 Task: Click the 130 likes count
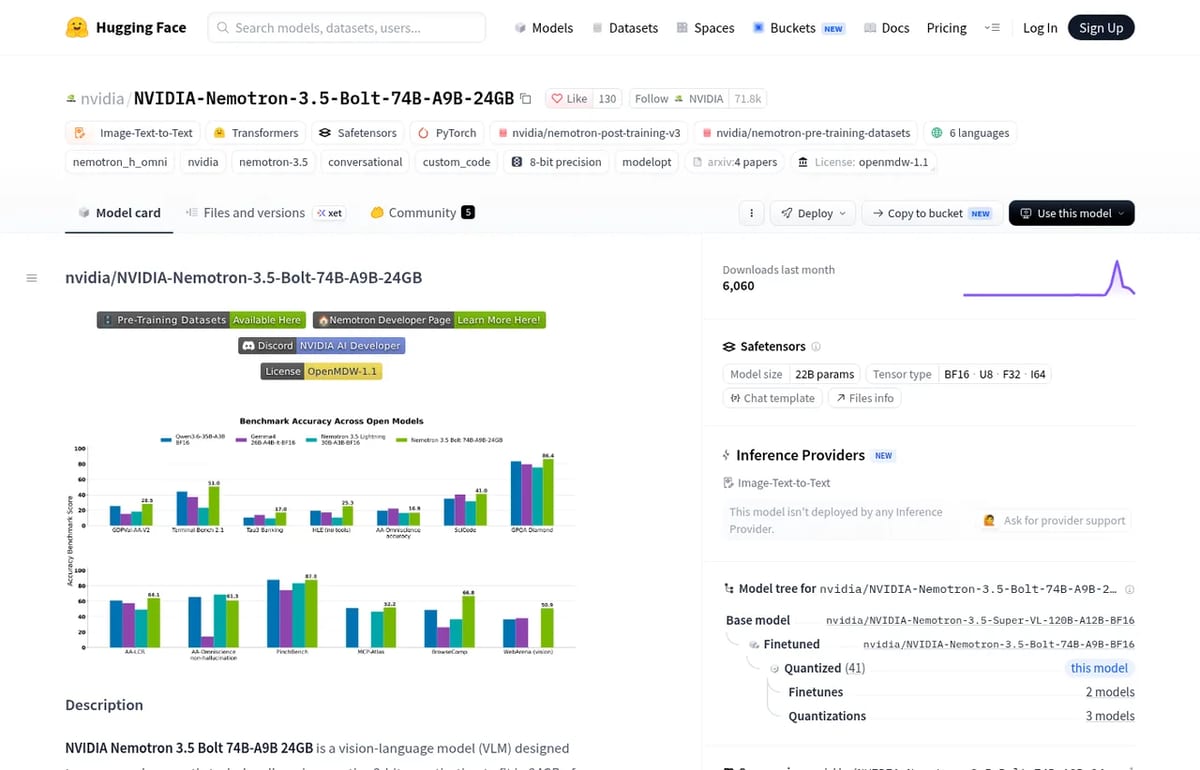click(x=608, y=99)
